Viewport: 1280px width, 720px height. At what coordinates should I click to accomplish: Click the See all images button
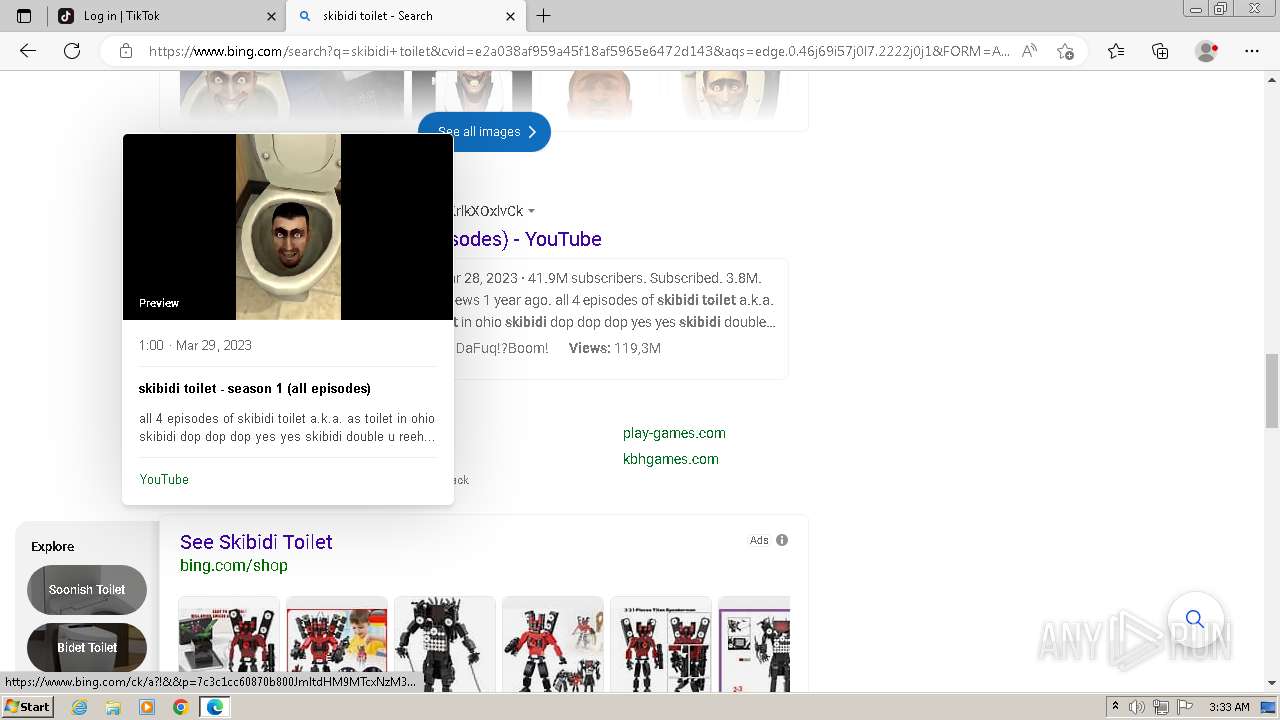[484, 132]
